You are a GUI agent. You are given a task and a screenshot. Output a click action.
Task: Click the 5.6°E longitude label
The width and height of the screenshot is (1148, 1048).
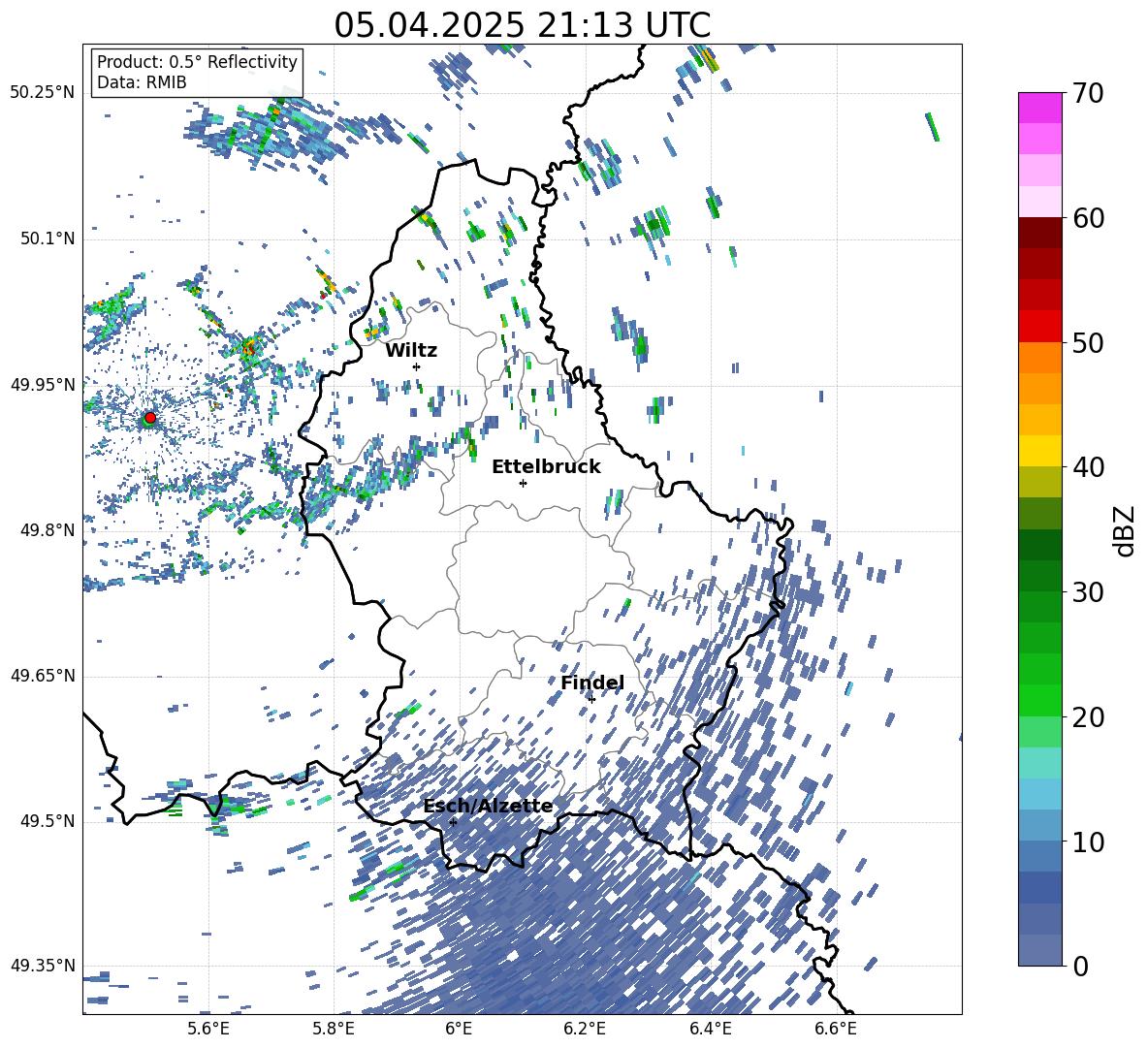[207, 1029]
